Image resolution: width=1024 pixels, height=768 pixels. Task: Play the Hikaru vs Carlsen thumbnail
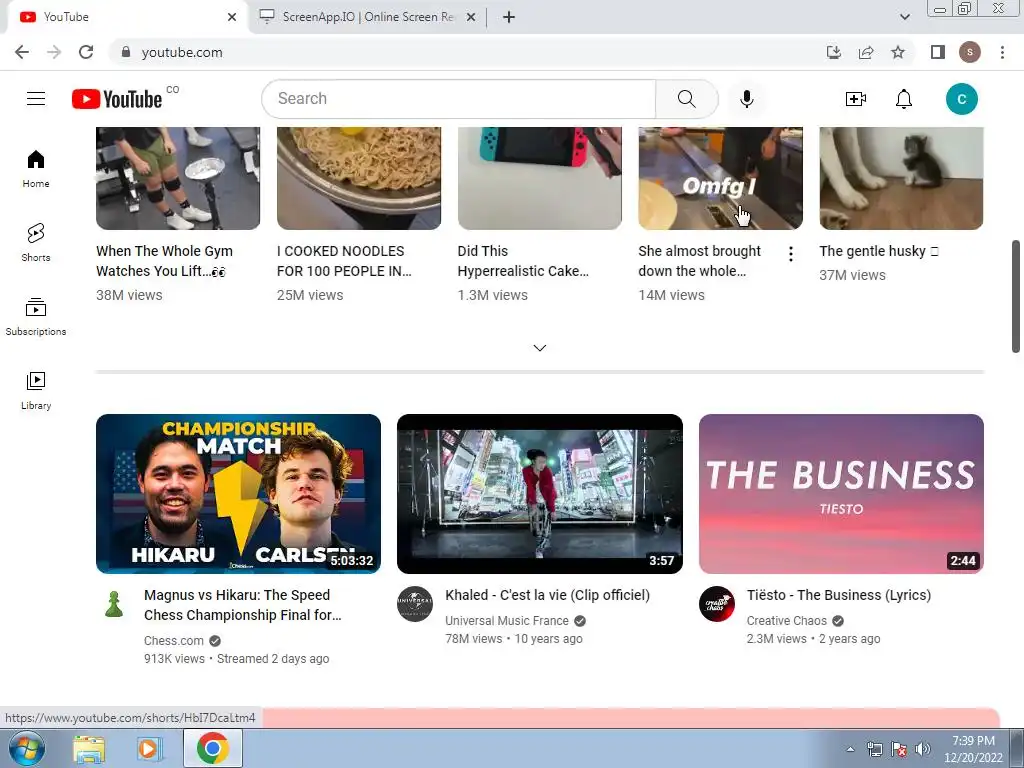[238, 494]
